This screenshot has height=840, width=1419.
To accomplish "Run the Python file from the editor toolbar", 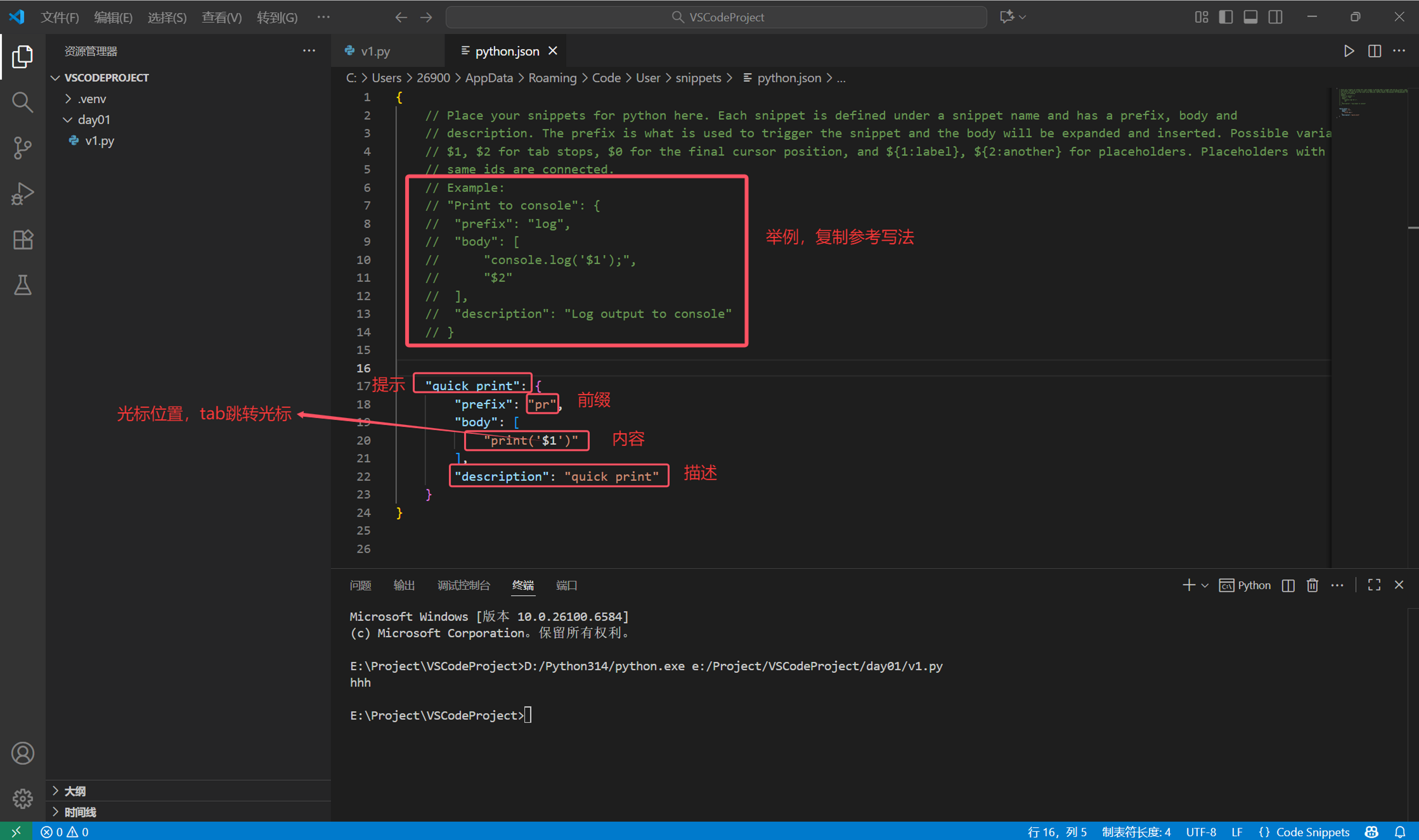I will tap(1349, 50).
